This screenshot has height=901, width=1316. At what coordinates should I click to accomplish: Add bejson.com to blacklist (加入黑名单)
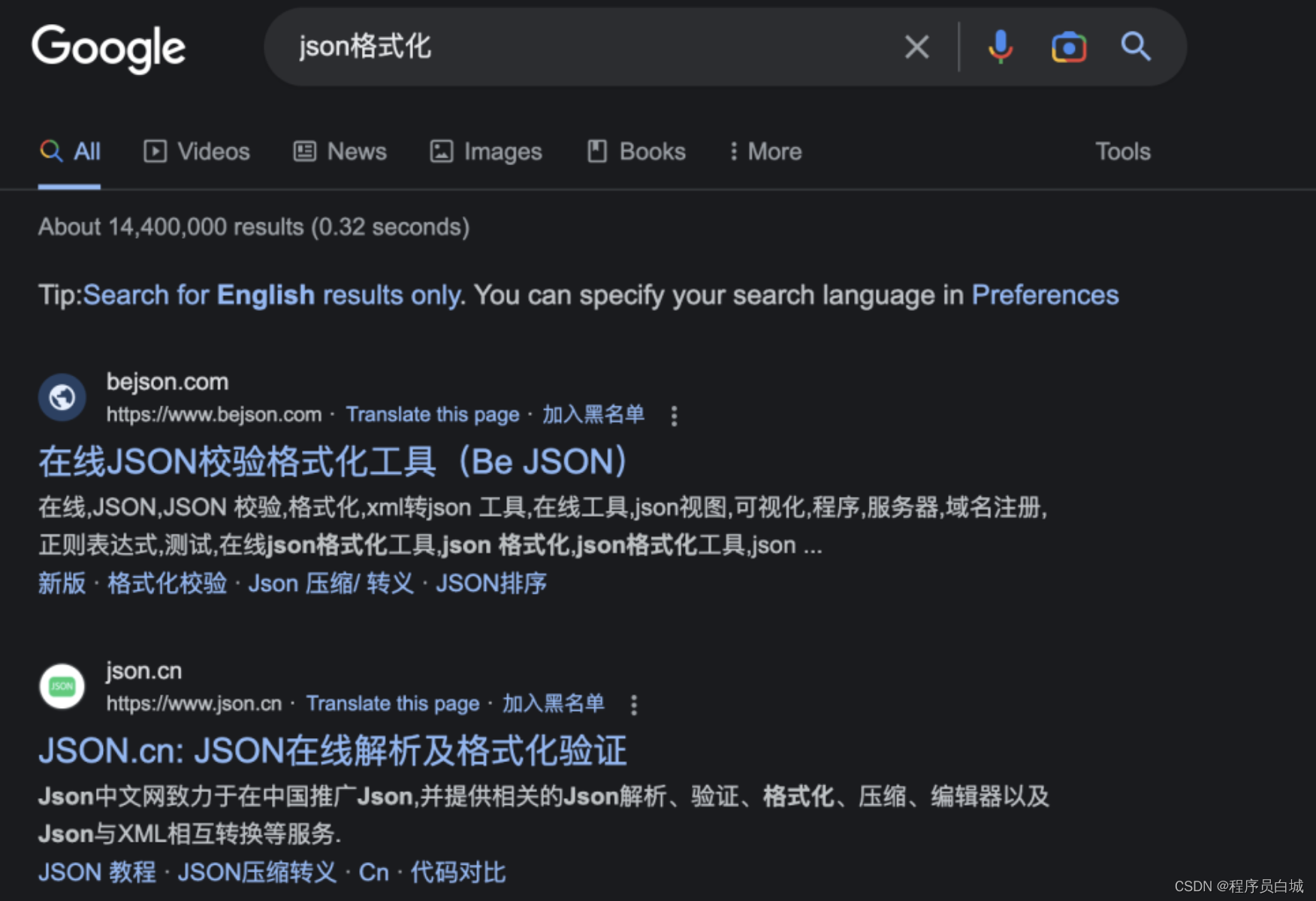(x=593, y=414)
